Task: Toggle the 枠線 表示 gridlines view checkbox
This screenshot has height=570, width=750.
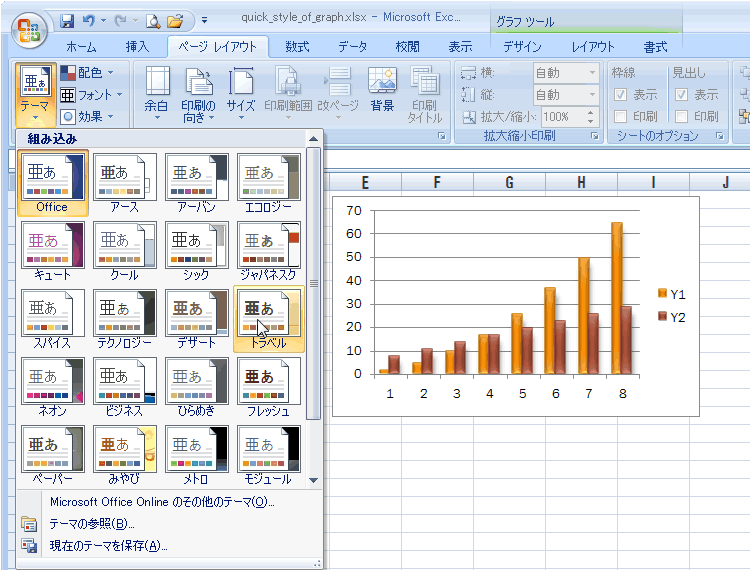Action: coord(620,95)
